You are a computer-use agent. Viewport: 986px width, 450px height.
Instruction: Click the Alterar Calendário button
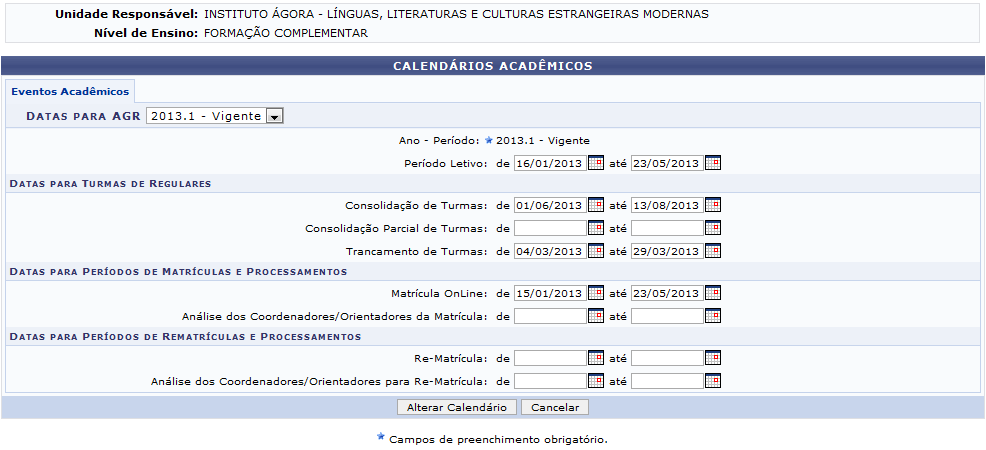tap(457, 408)
